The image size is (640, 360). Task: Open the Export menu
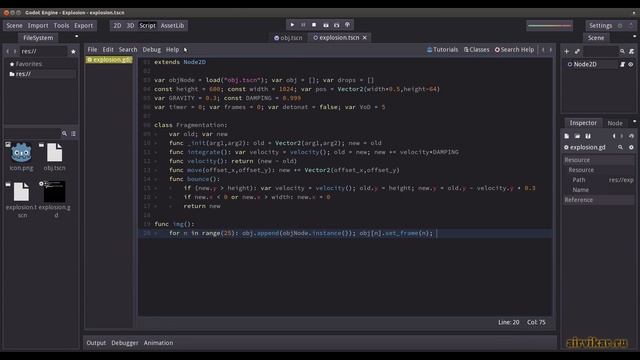pos(83,25)
